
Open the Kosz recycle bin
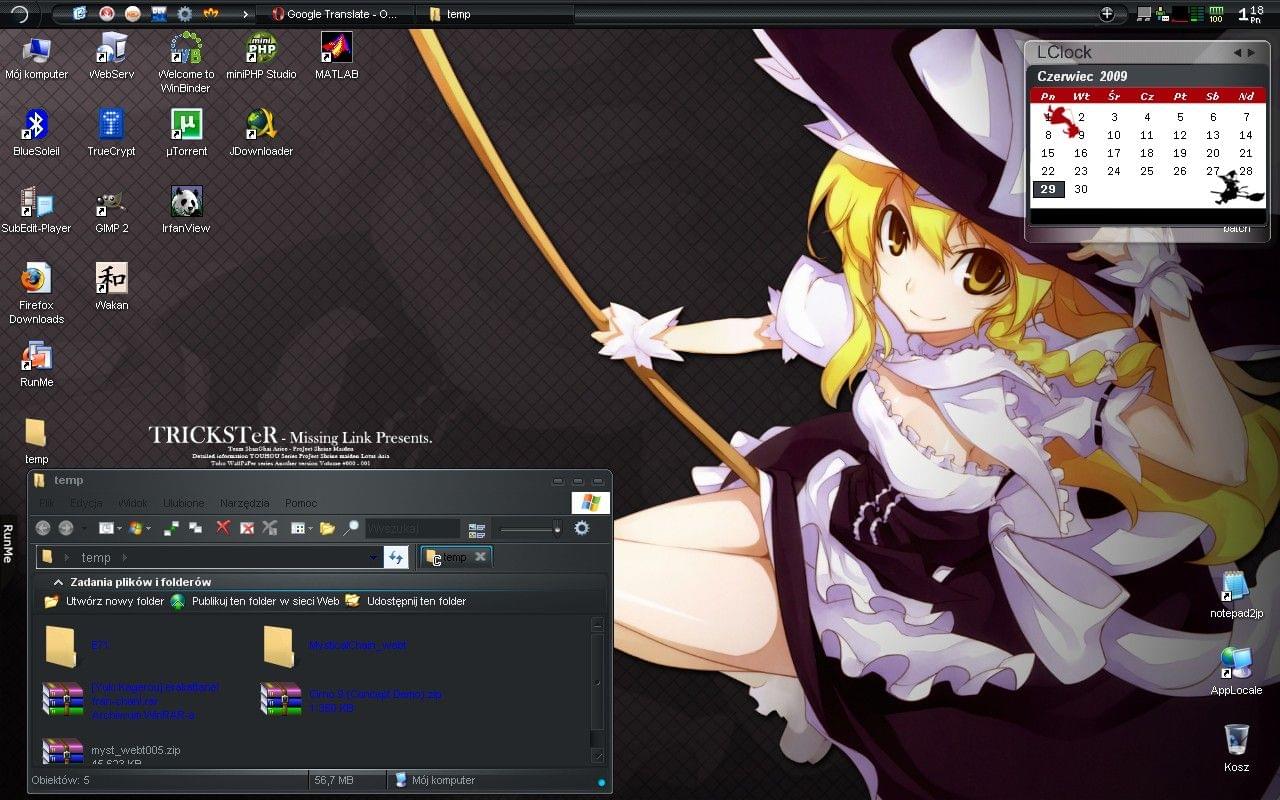click(x=1237, y=748)
